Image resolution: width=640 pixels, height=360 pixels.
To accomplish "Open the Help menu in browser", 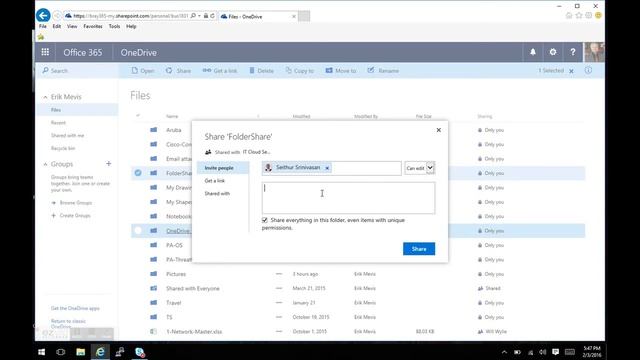I will (x=131, y=26).
